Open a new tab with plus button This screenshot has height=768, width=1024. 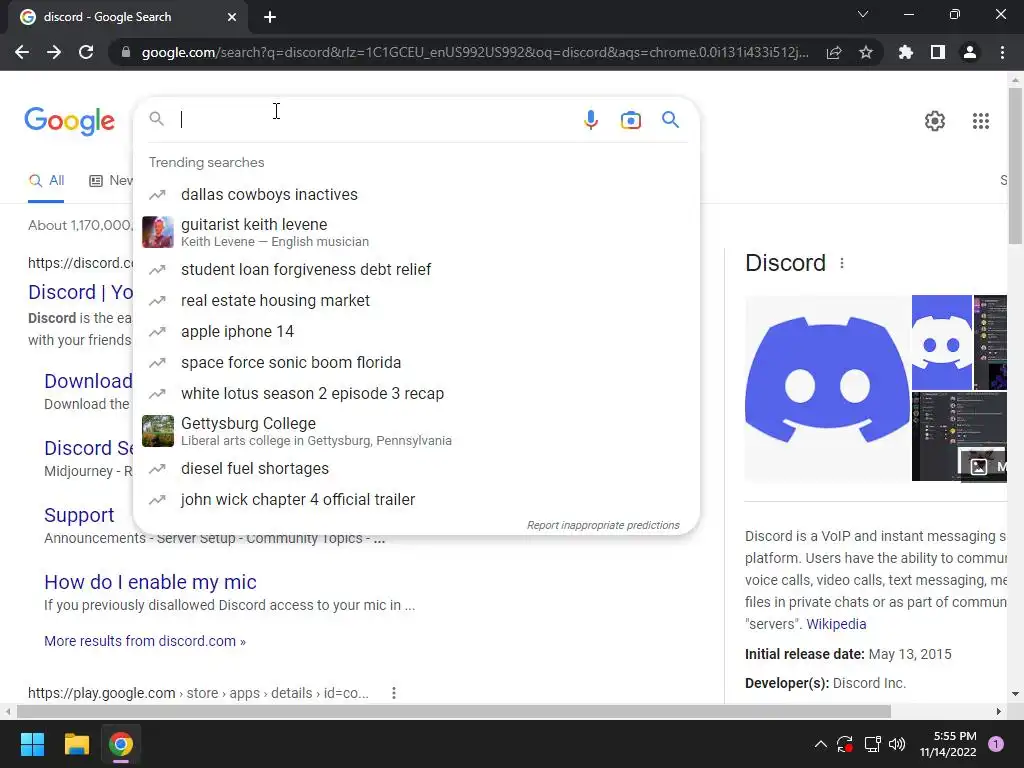pyautogui.click(x=270, y=17)
